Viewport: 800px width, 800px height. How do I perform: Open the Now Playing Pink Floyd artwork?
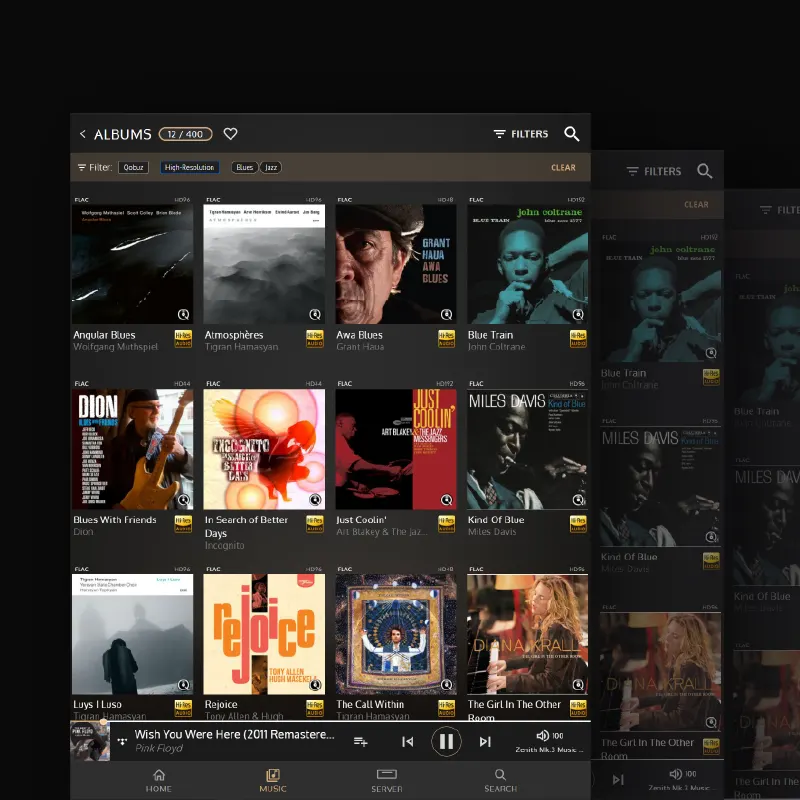90,741
